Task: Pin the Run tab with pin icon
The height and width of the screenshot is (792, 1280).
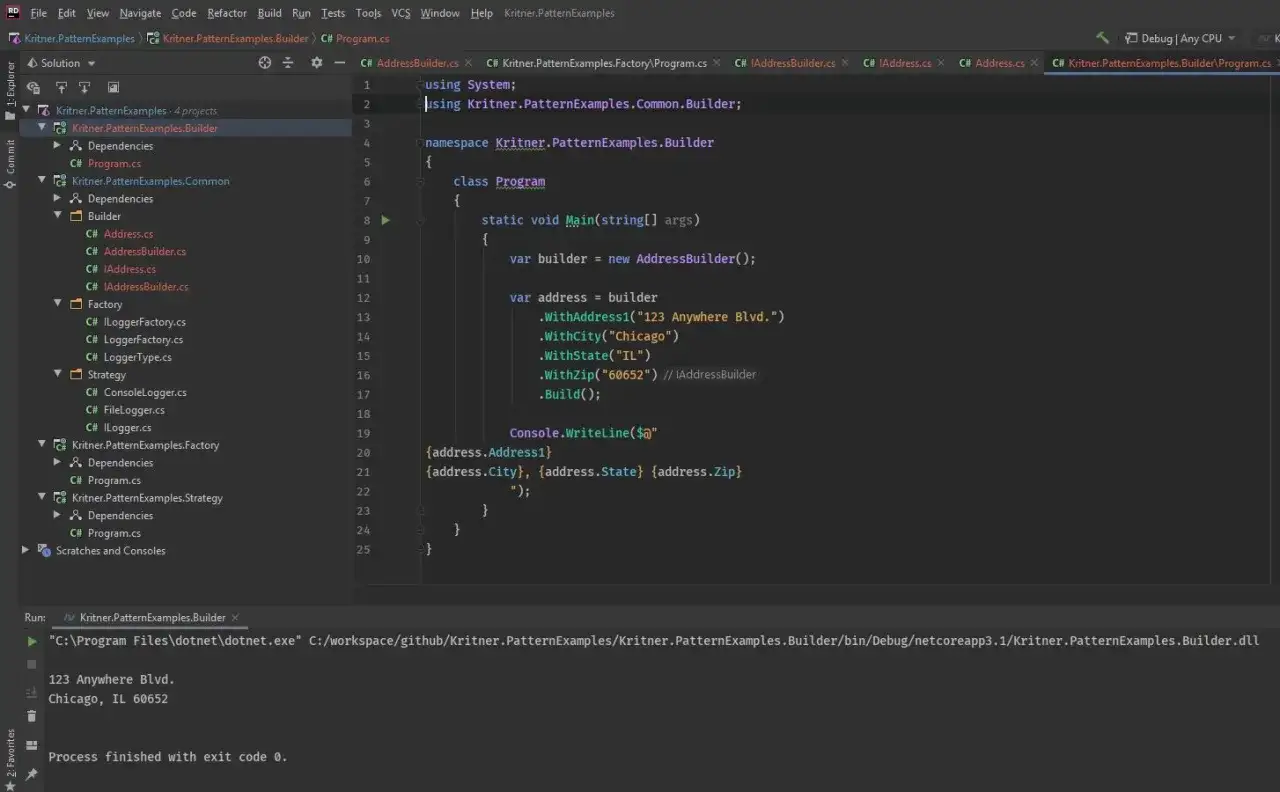Action: (32, 774)
